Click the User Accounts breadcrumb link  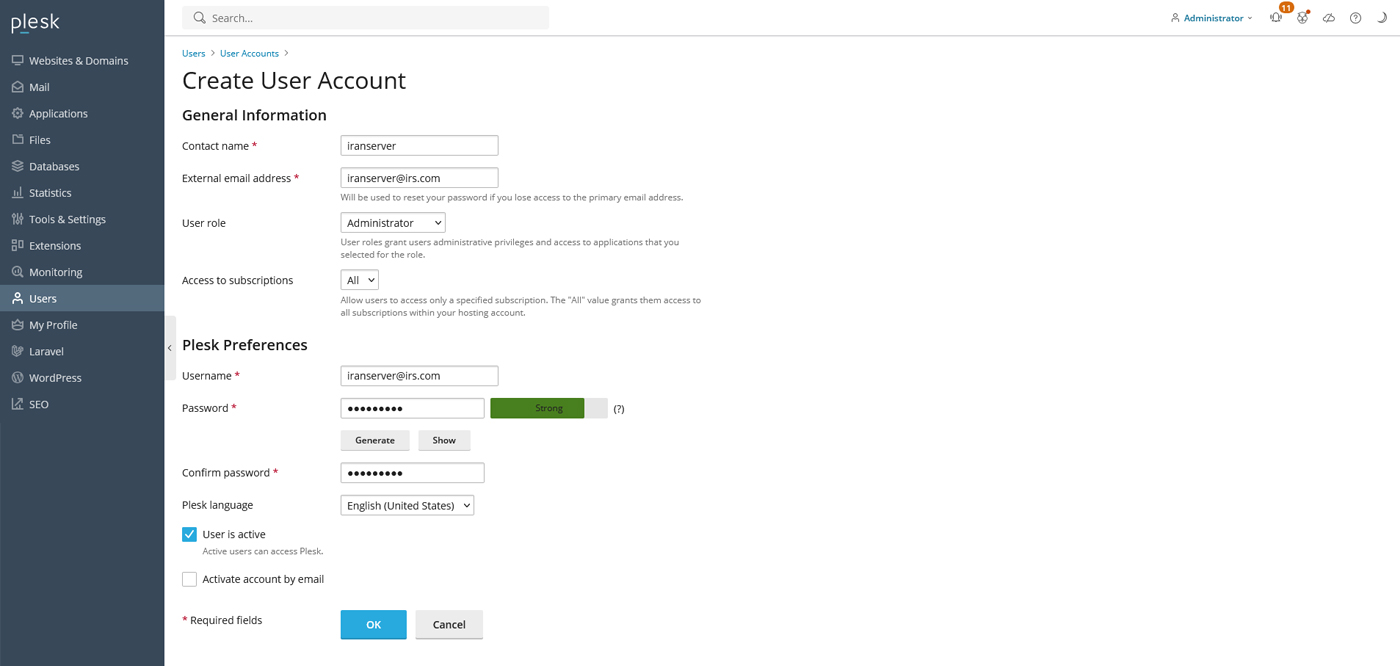pos(249,54)
